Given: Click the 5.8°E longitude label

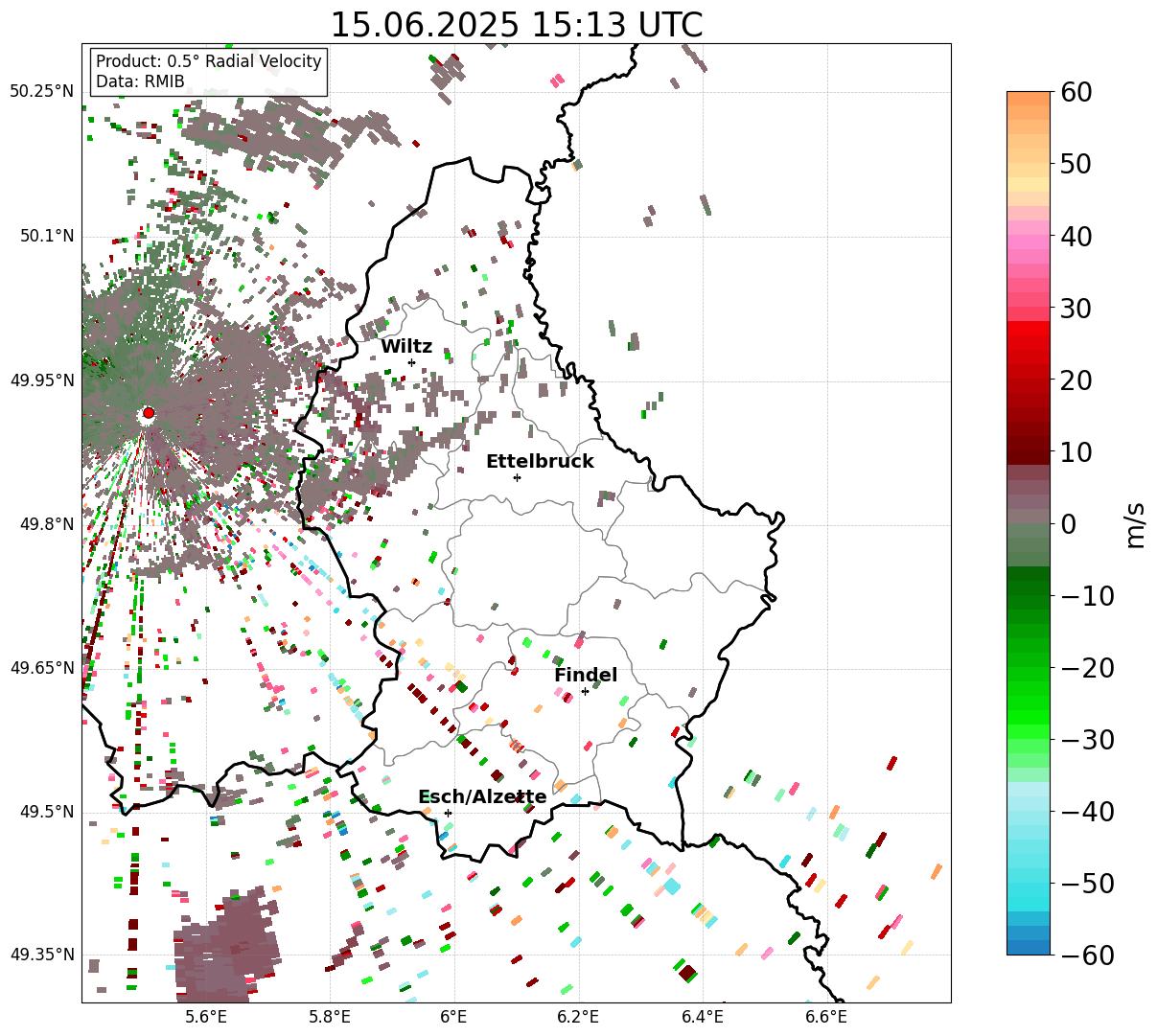Looking at the screenshot, I should coord(330,1017).
